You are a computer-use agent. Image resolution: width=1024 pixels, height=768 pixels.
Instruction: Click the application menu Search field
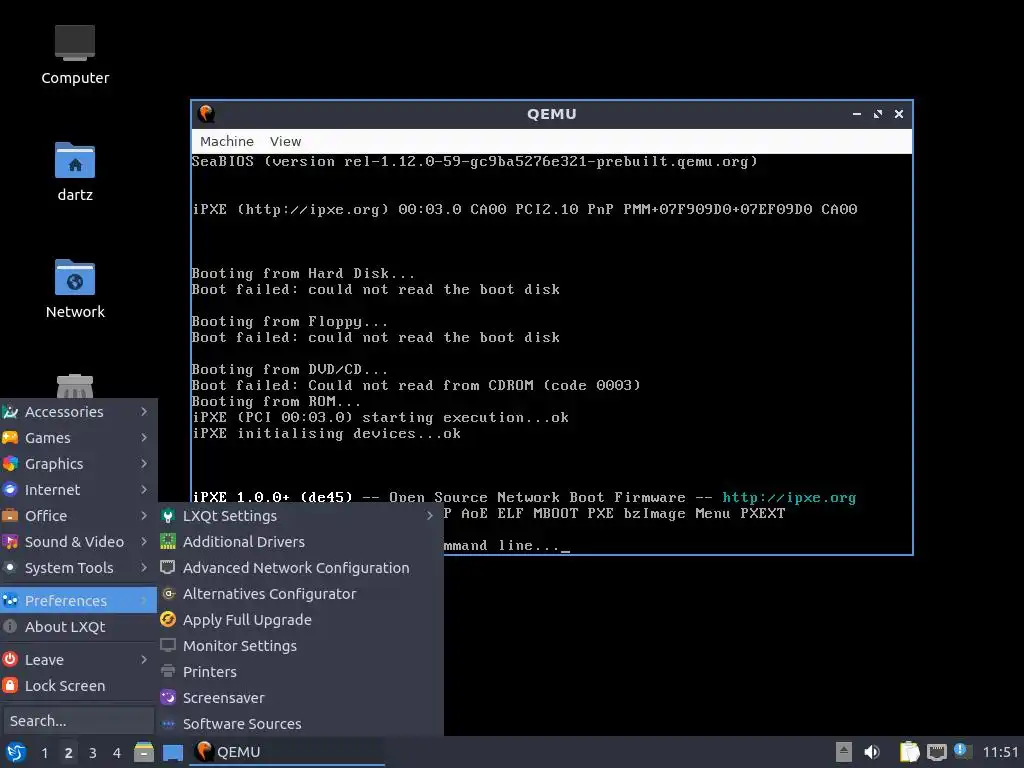78,721
